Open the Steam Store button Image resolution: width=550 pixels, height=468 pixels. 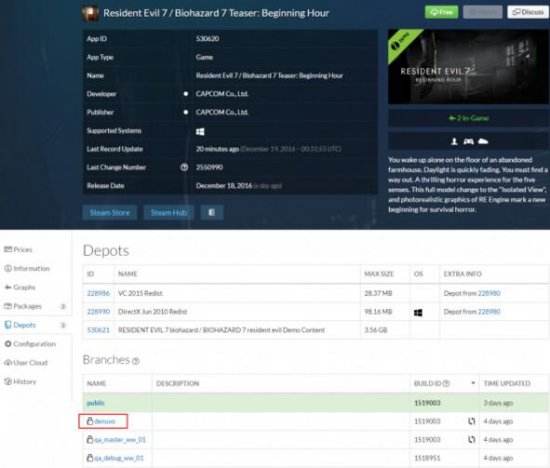coord(110,213)
